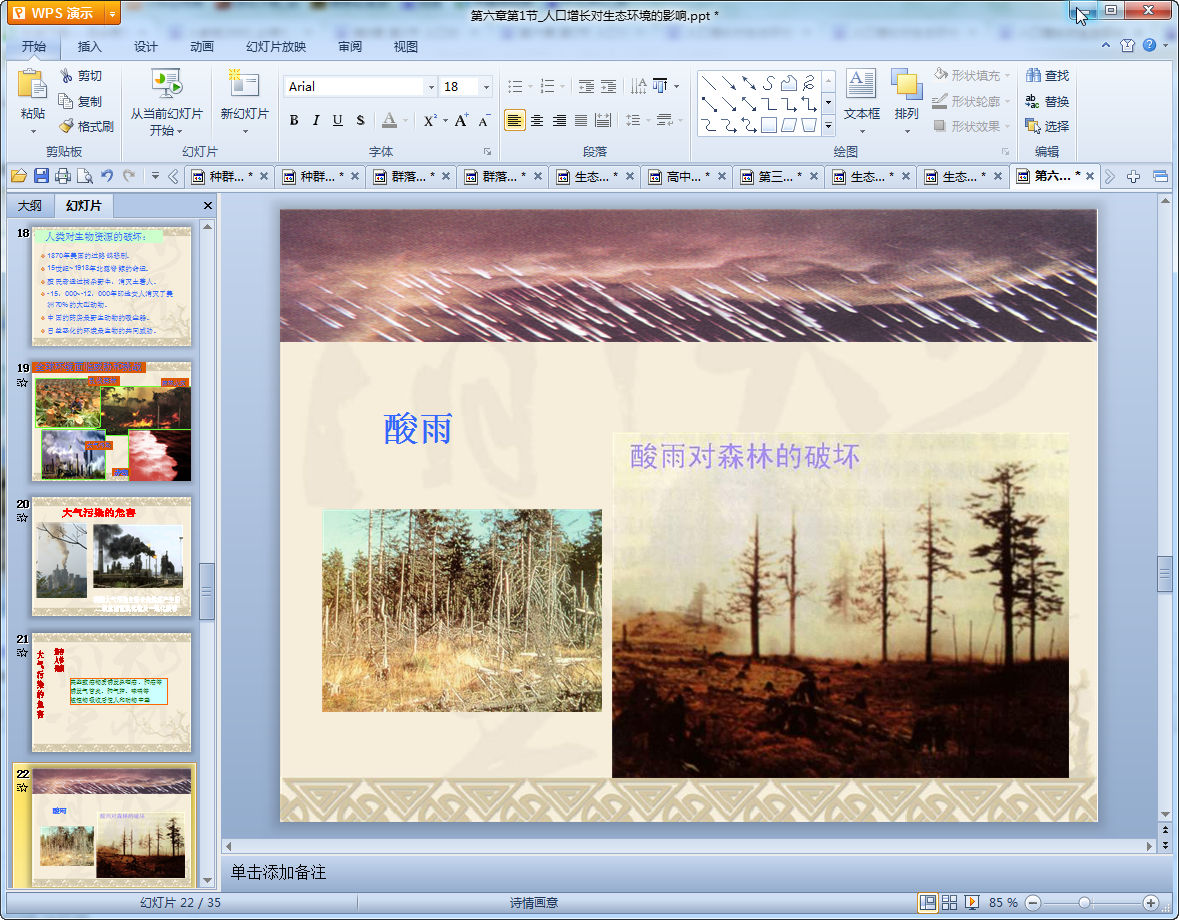This screenshot has width=1179, height=920.
Task: Click the font color A swatch
Action: click(x=389, y=120)
